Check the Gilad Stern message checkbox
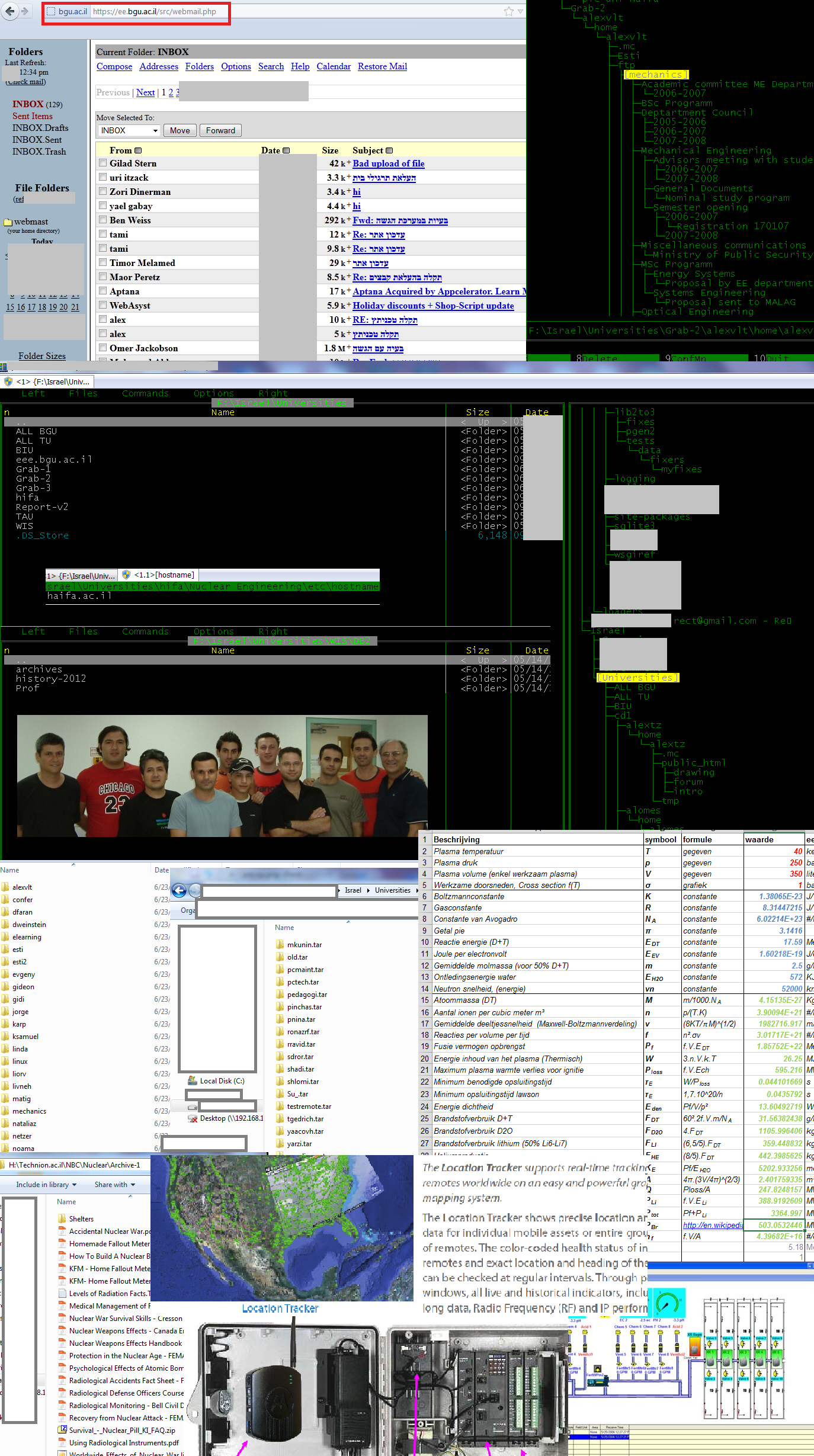Screen dimensions: 814x1456 103,163
